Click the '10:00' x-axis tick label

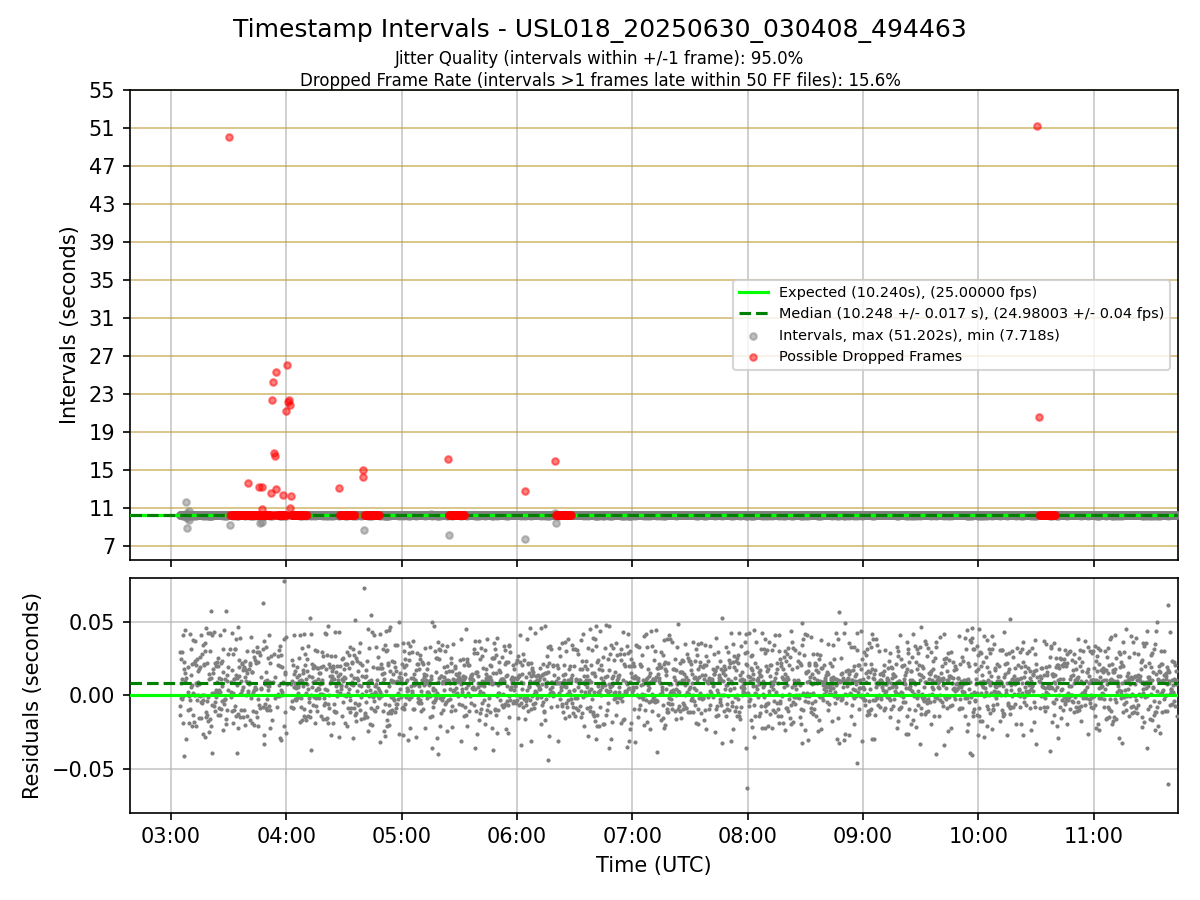pos(978,834)
